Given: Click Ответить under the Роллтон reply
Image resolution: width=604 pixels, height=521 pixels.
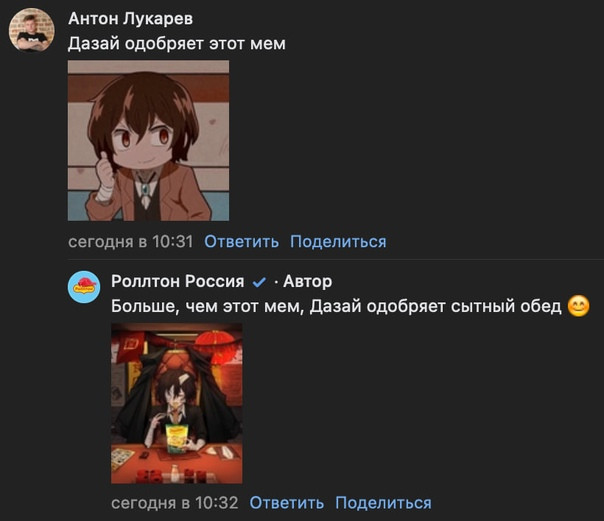Looking at the screenshot, I should (287, 503).
